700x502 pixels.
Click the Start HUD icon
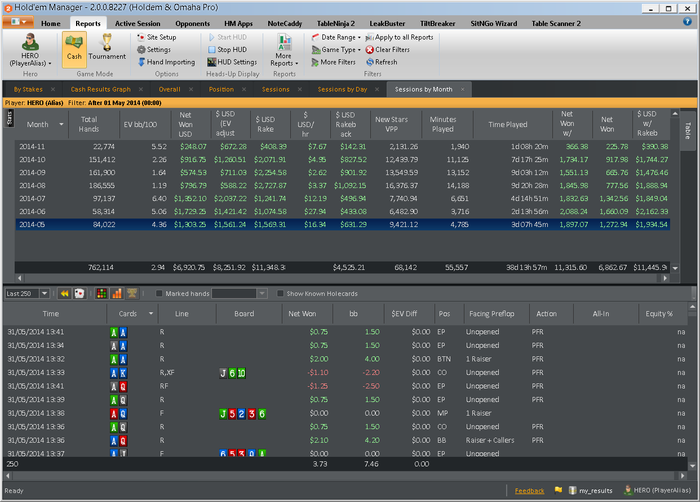(x=212, y=37)
